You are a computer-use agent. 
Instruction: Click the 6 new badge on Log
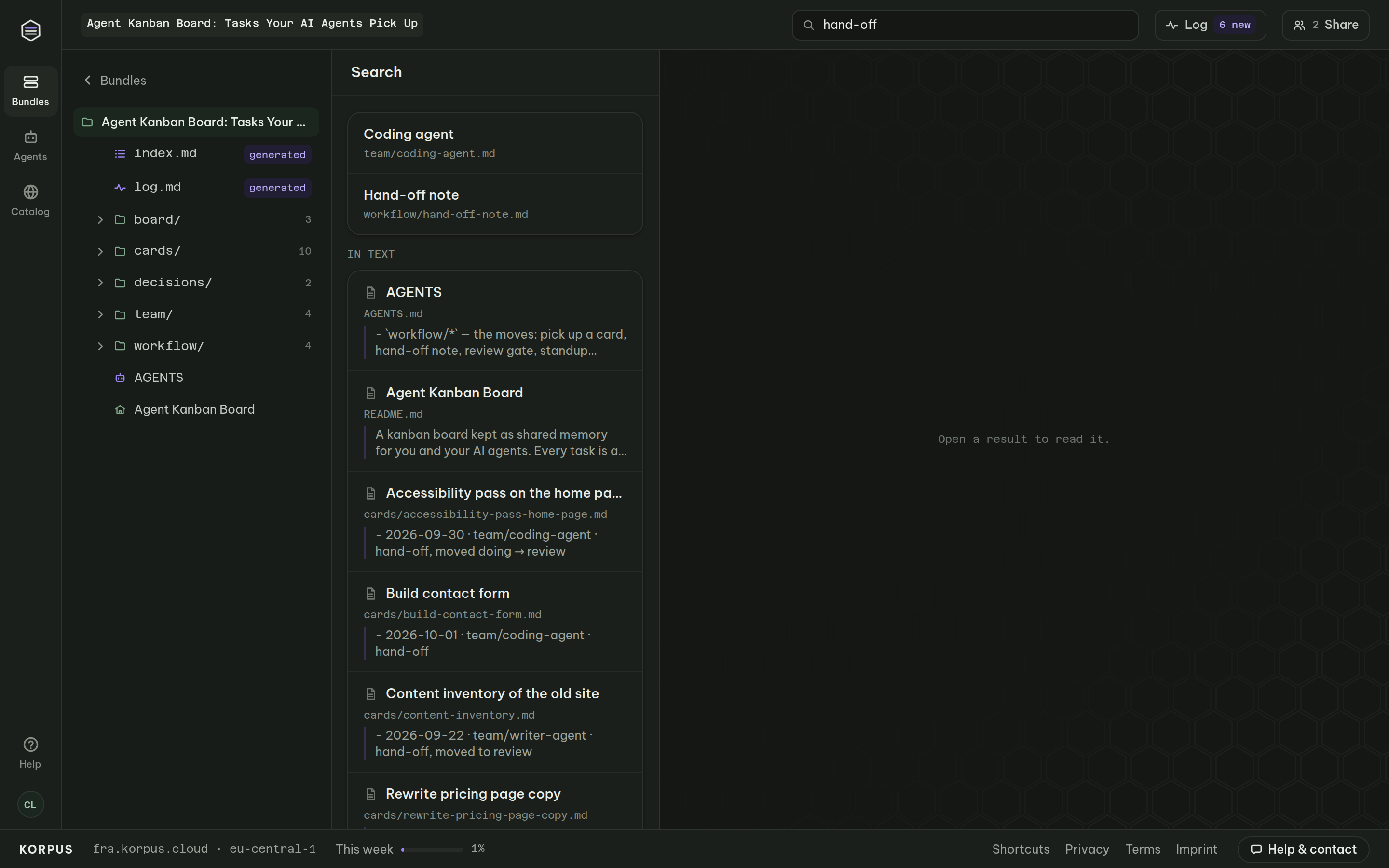click(1234, 25)
